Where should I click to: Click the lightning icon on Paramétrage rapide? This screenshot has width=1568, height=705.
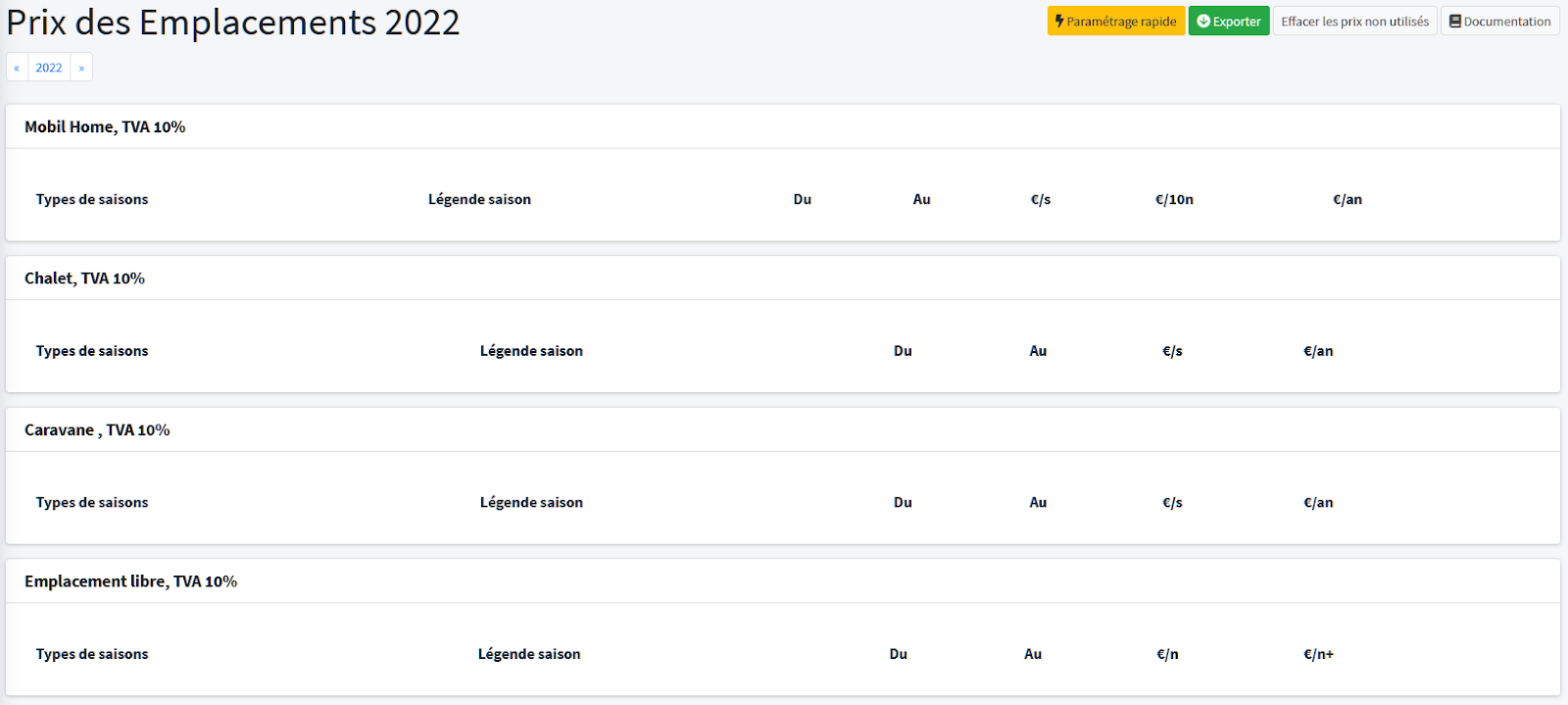pos(1059,22)
